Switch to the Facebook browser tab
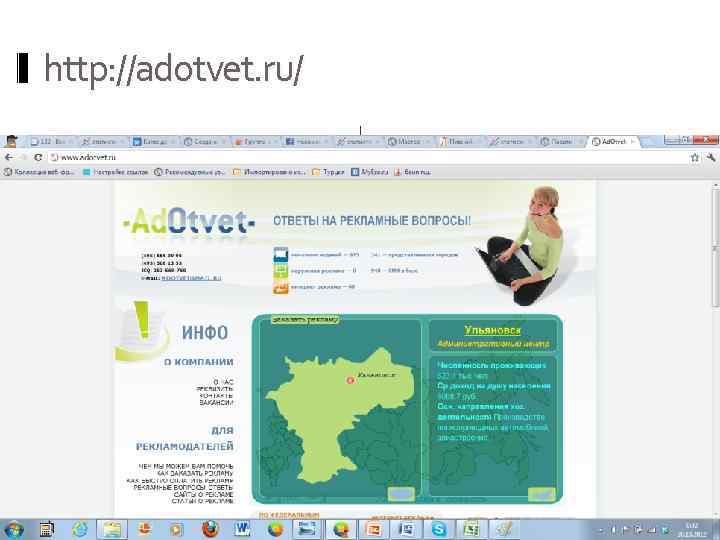This screenshot has height=540, width=720. point(305,141)
